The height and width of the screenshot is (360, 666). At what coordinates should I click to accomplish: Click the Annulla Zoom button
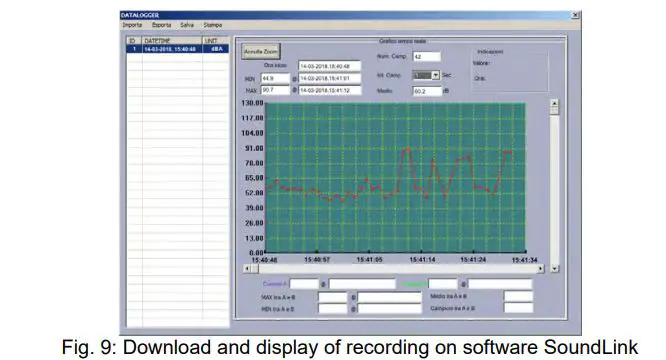(261, 51)
